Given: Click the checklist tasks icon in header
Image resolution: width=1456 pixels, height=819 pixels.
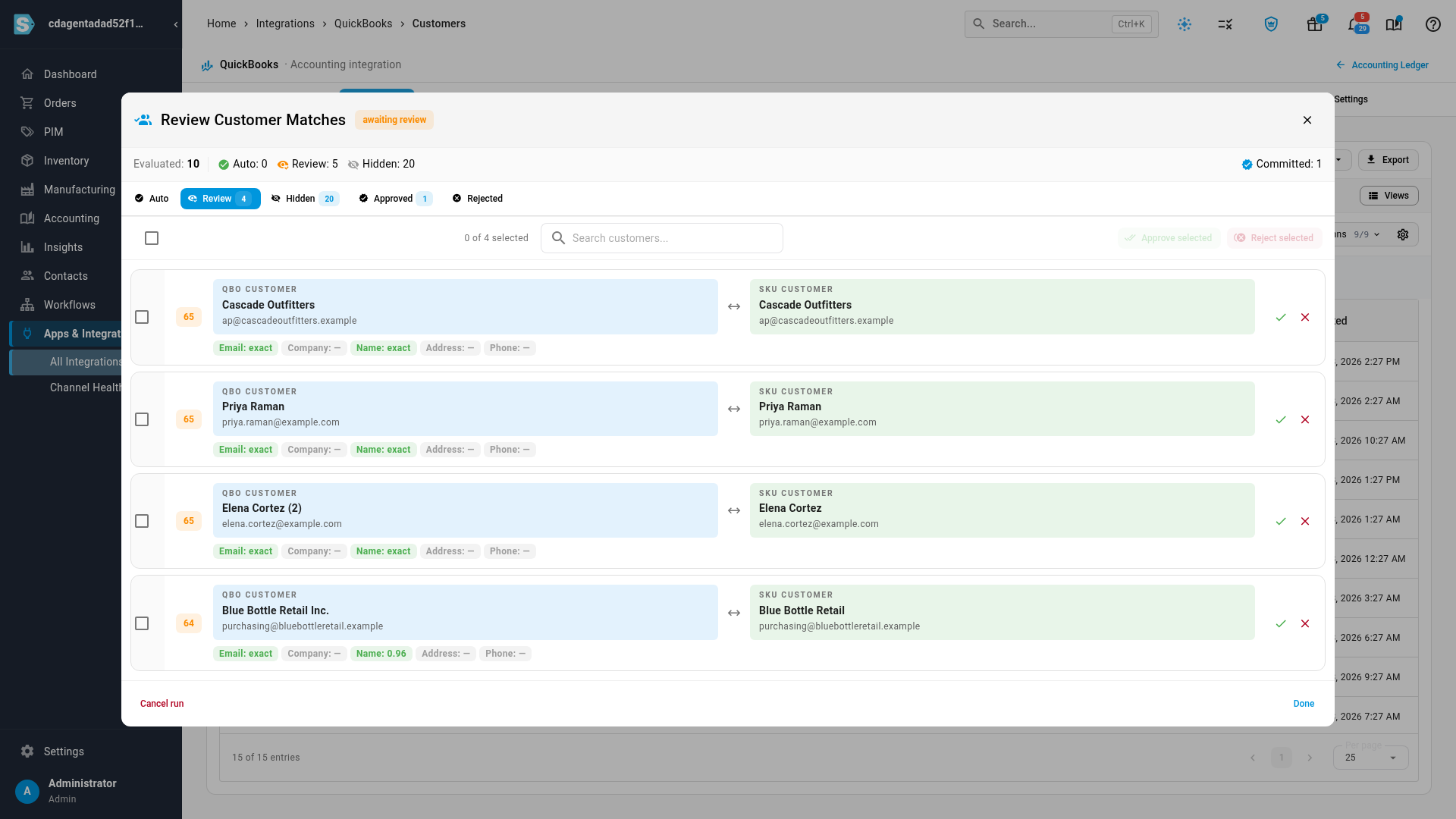Looking at the screenshot, I should pyautogui.click(x=1225, y=24).
